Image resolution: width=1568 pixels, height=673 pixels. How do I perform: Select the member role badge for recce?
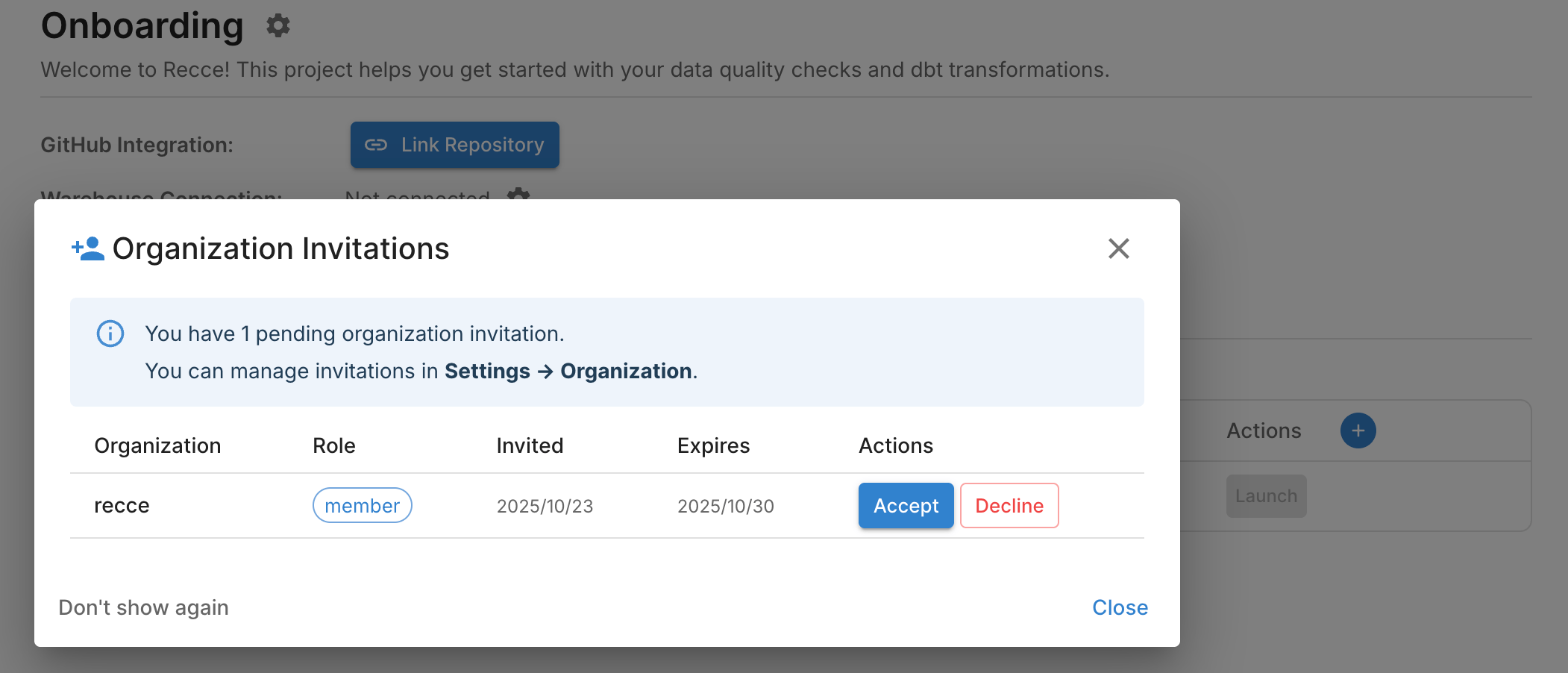[x=362, y=505]
